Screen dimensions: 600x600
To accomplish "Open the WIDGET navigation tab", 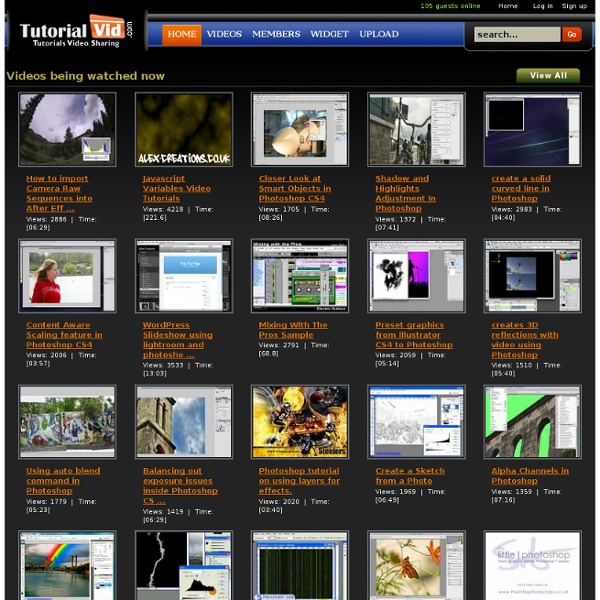I will pyautogui.click(x=329, y=34).
